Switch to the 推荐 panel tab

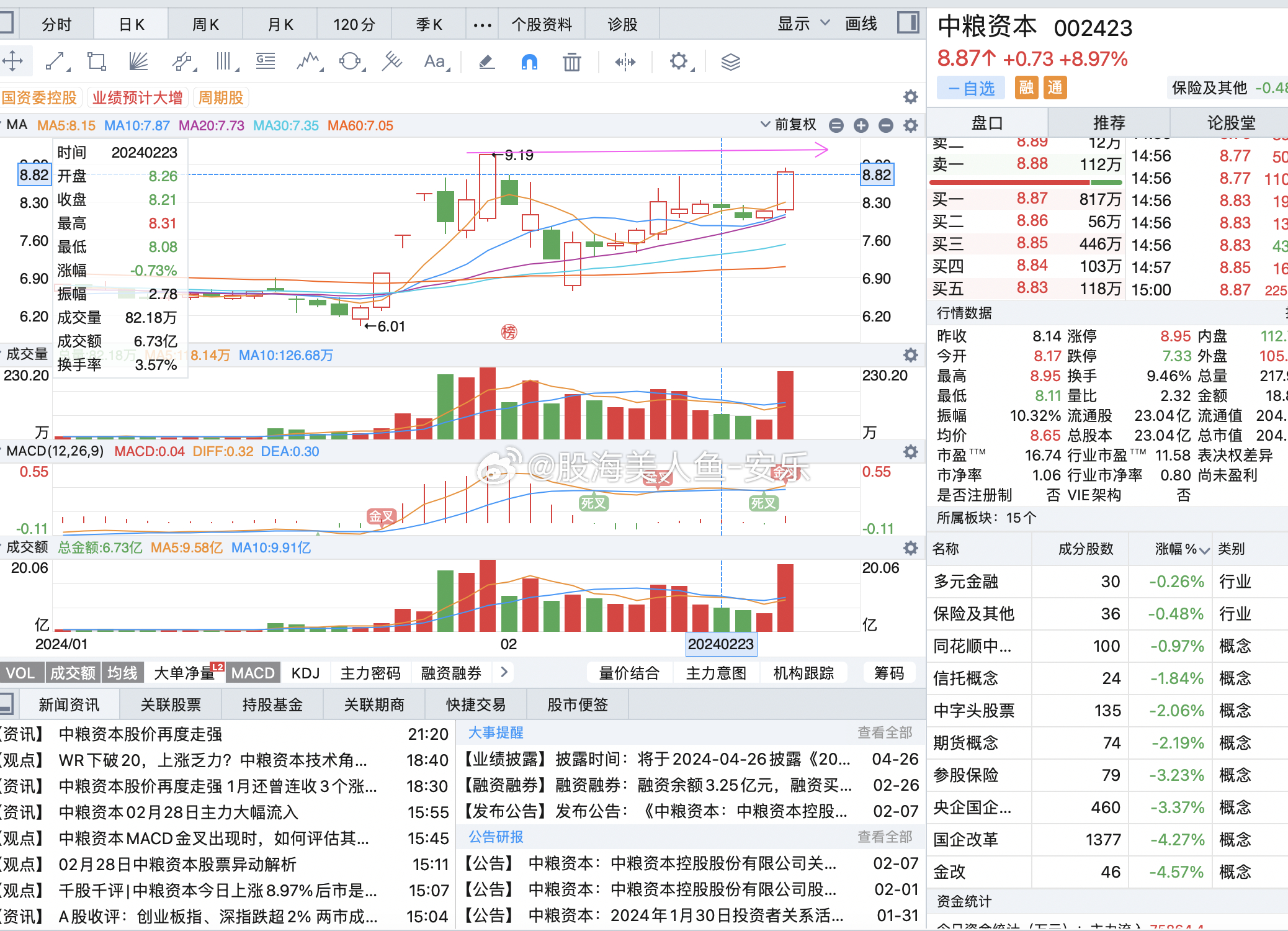click(1109, 122)
